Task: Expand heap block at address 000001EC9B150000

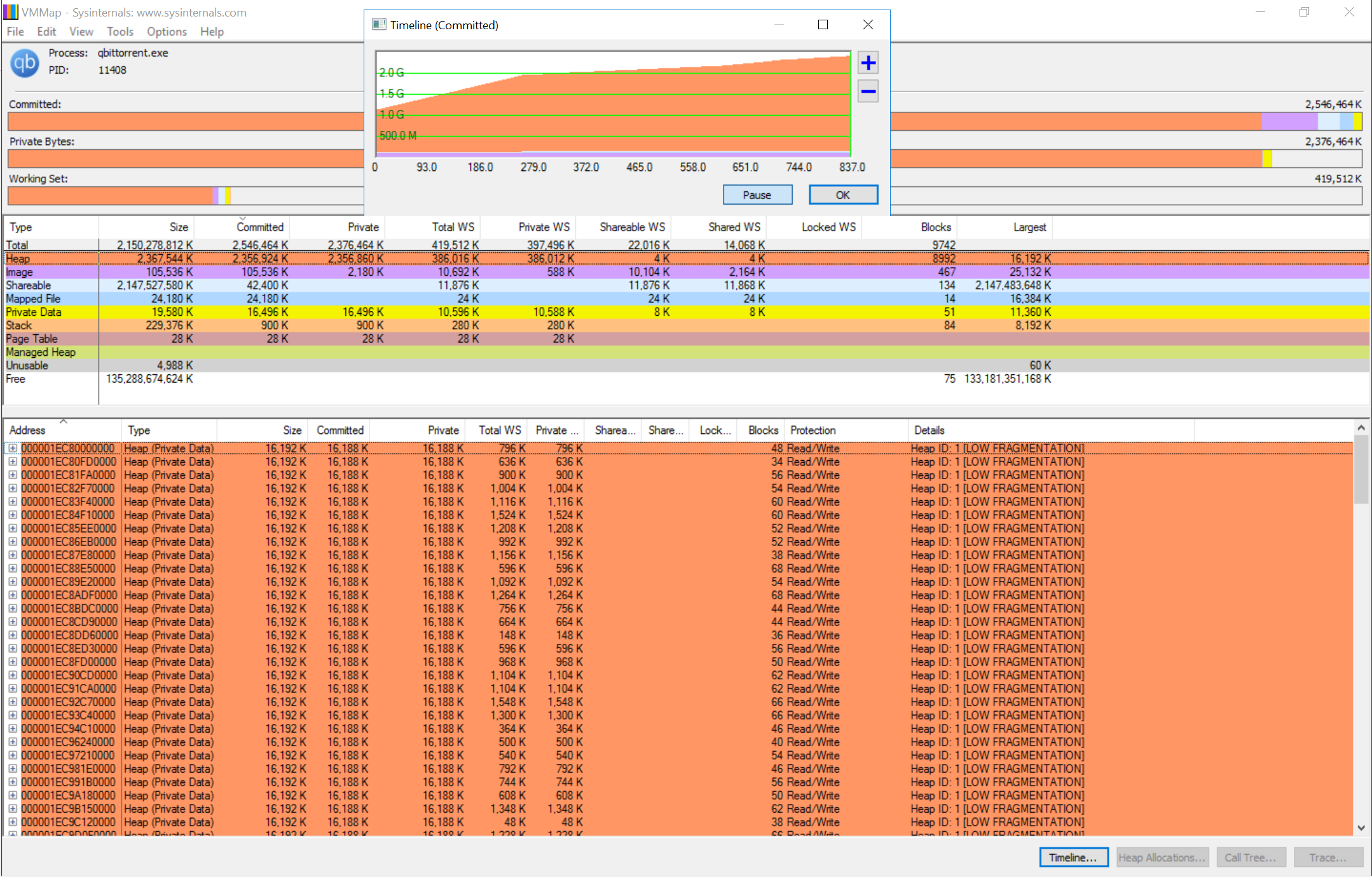Action: point(12,808)
